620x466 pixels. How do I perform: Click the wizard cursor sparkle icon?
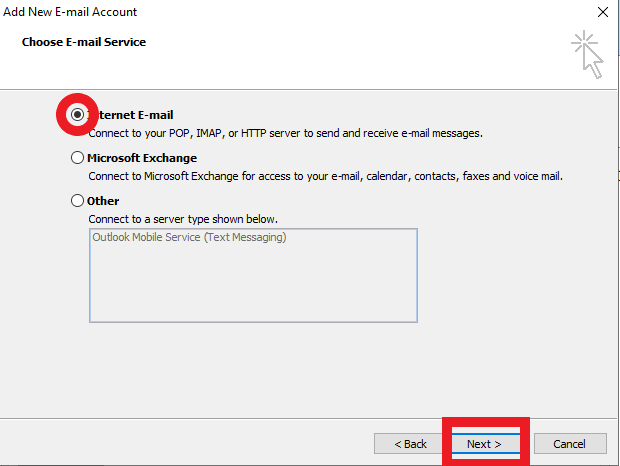[587, 54]
